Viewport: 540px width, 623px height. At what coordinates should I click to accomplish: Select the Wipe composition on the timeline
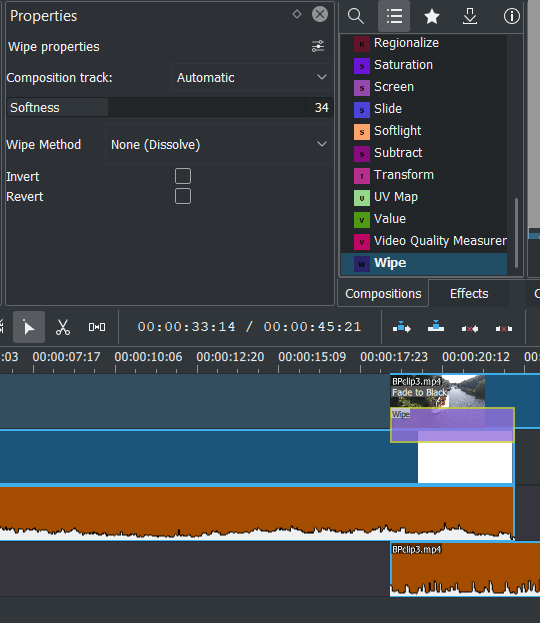(453, 425)
